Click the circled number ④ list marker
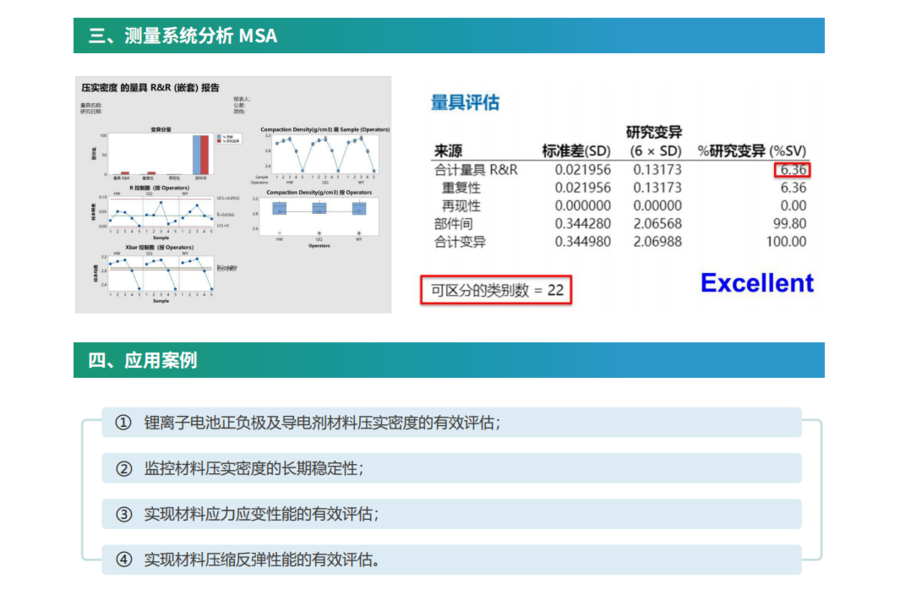 [x=122, y=560]
